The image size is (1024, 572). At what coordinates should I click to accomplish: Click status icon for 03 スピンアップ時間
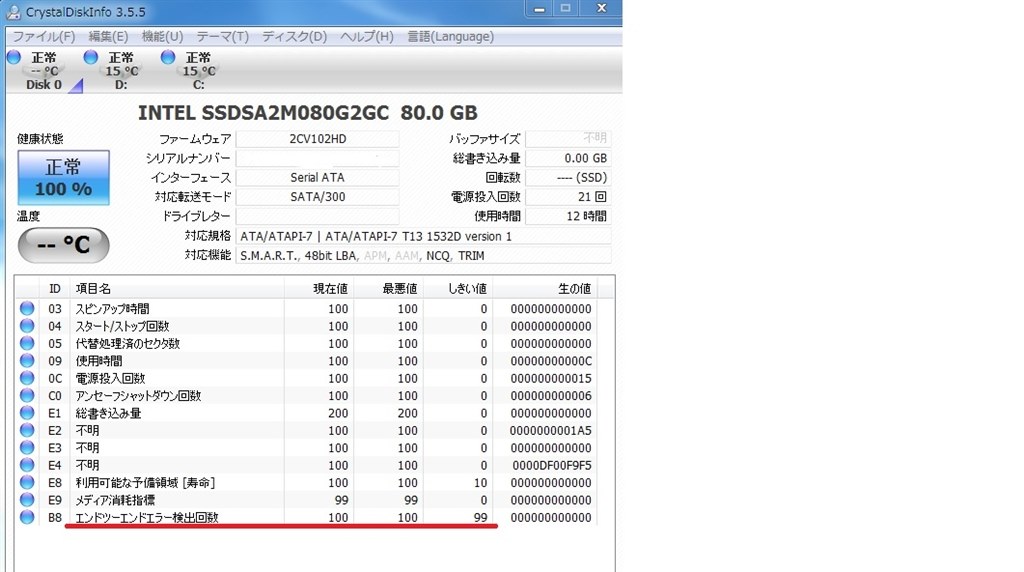coord(27,308)
